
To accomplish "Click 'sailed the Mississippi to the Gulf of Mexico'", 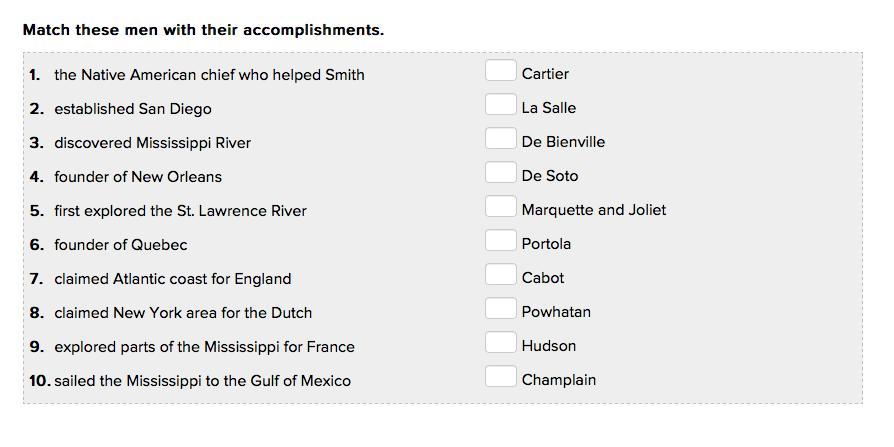I will click(203, 381).
